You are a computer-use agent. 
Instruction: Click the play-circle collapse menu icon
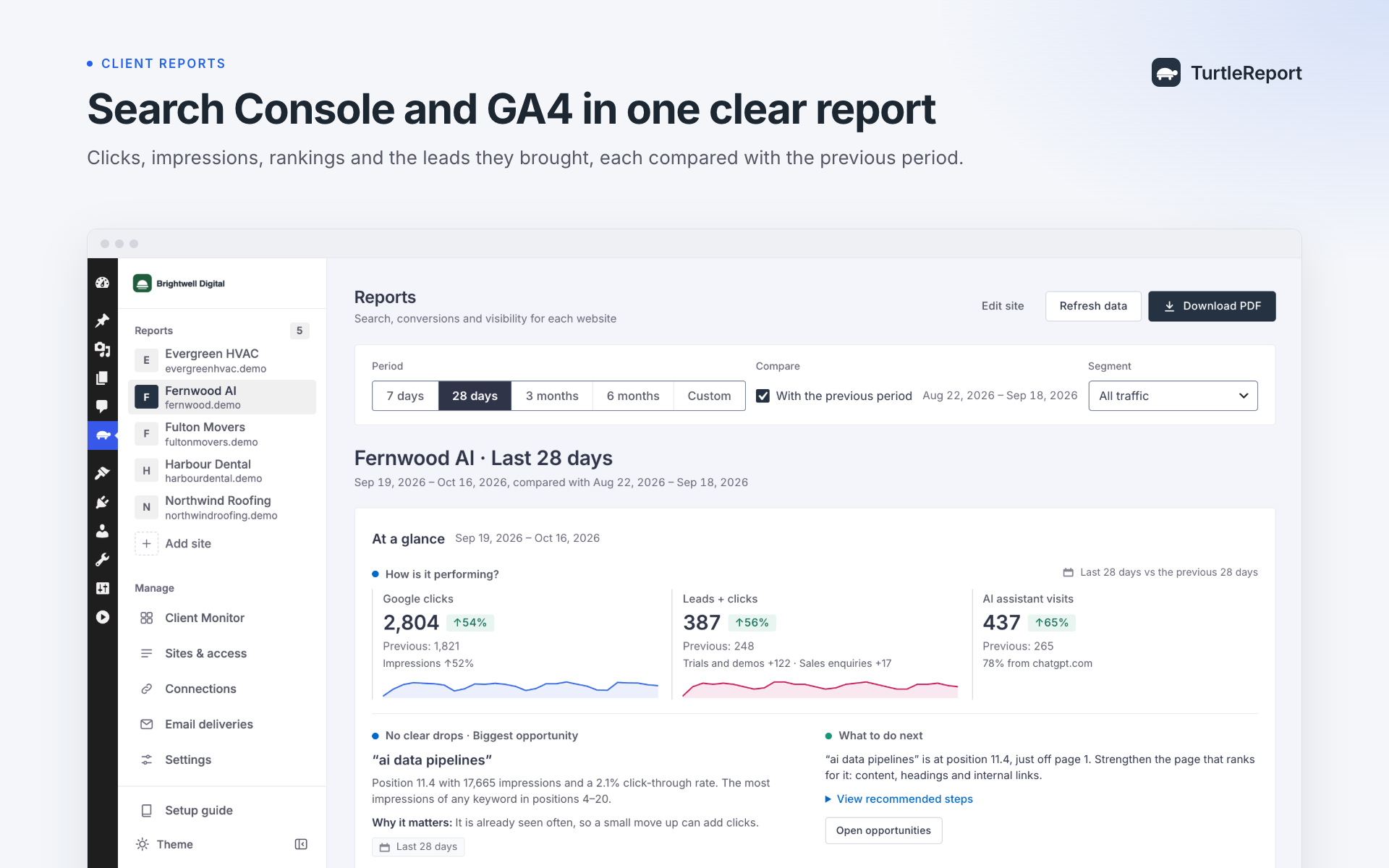[102, 617]
